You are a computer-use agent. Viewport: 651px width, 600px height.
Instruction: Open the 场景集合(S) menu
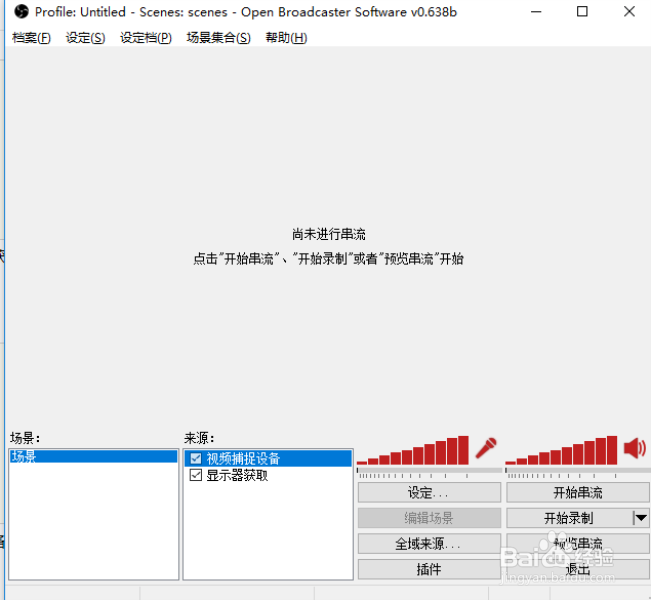coord(218,38)
